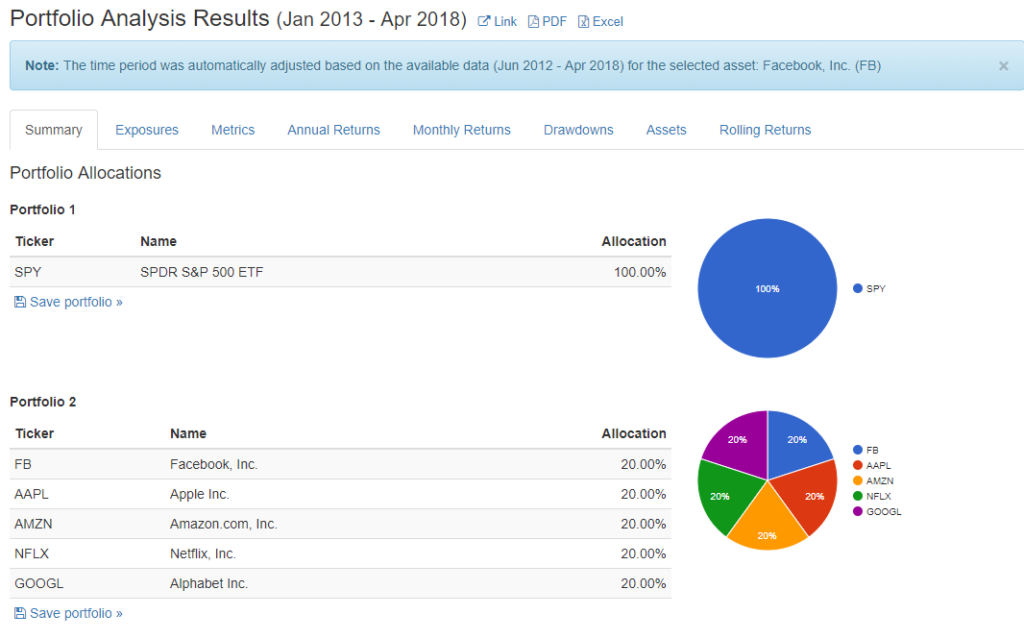Click the FB ticker cell
The image size is (1024, 639).
click(x=23, y=464)
